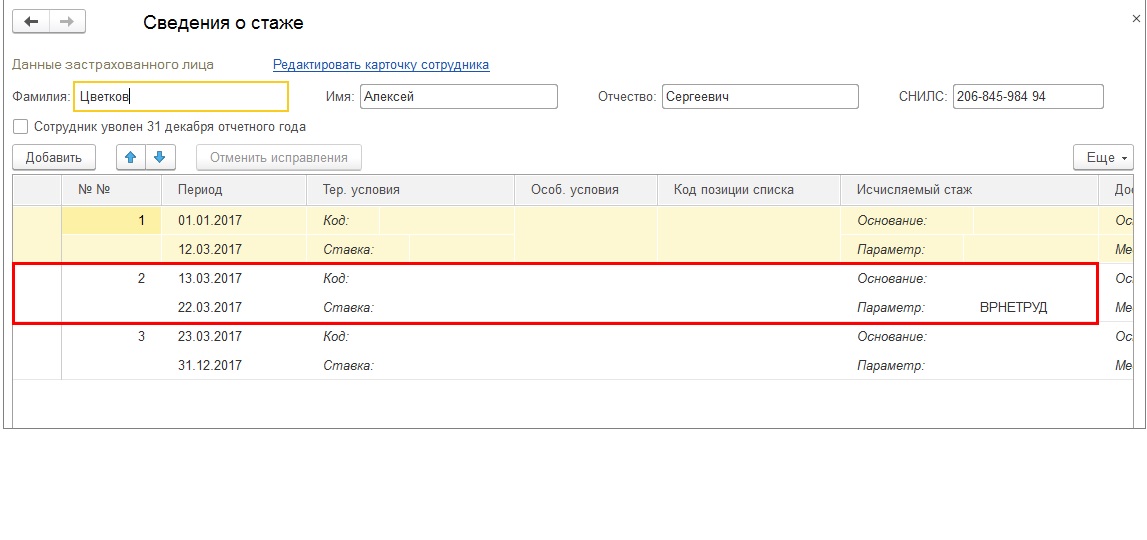Click the 'Тер. условия' column header
This screenshot has width=1147, height=540.
pos(361,190)
